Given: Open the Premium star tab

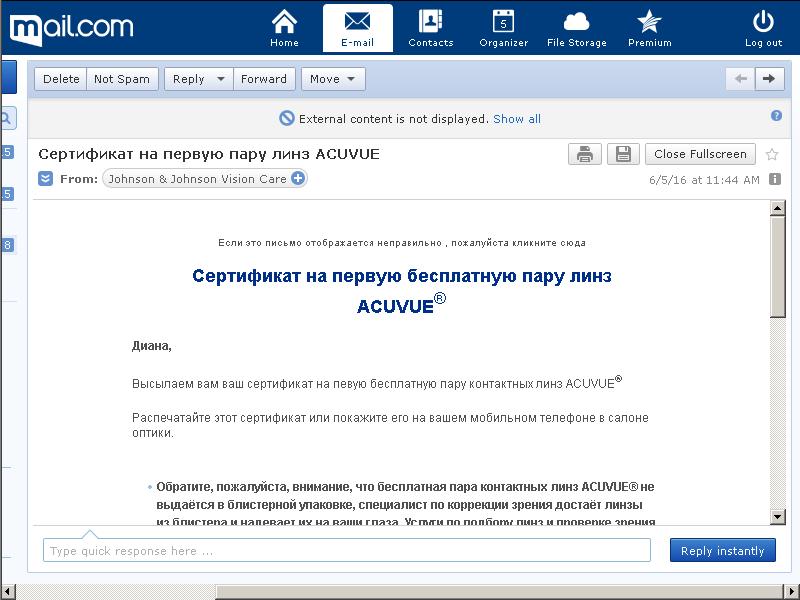Looking at the screenshot, I should click(x=649, y=29).
